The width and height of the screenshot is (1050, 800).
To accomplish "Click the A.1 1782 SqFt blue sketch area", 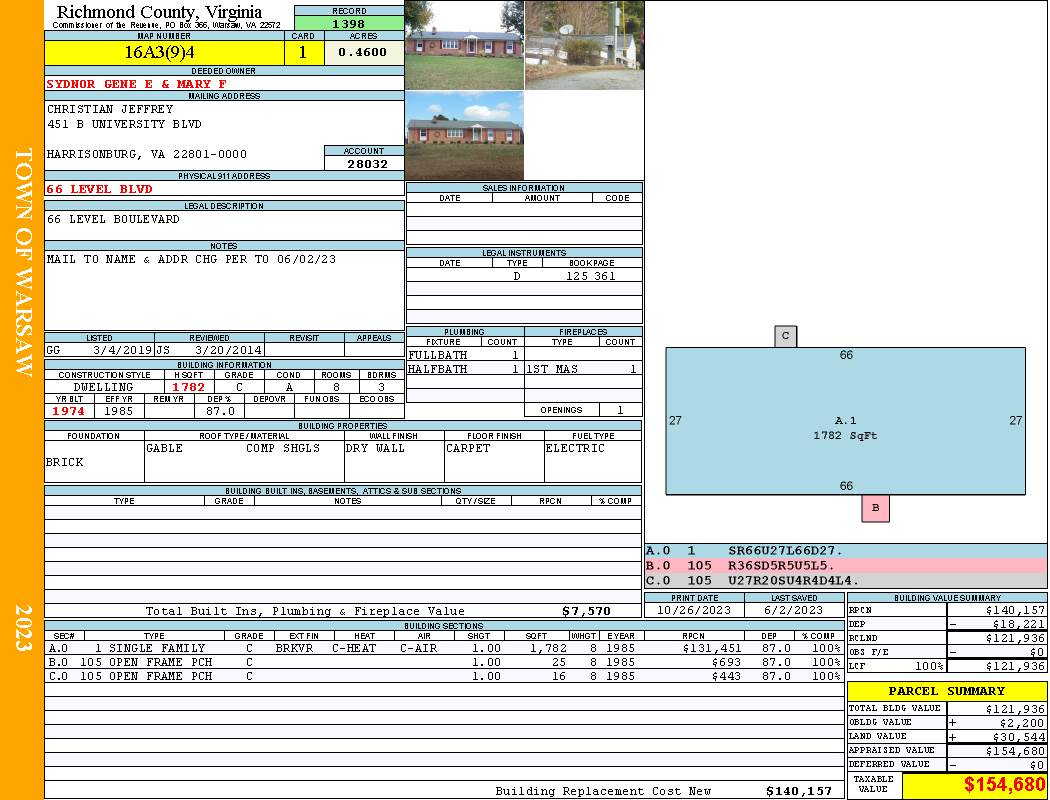I will click(845, 420).
